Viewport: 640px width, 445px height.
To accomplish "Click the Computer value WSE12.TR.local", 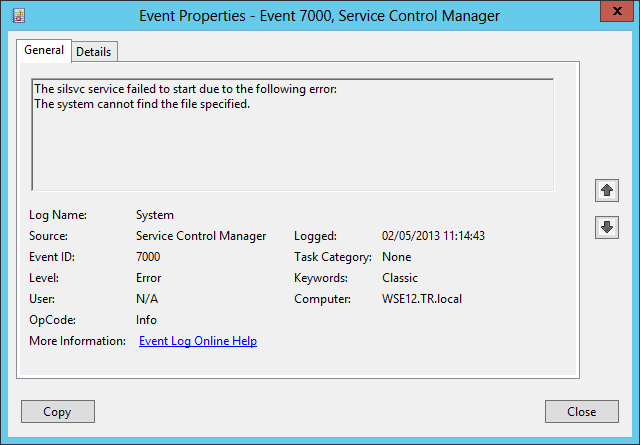I will point(422,299).
